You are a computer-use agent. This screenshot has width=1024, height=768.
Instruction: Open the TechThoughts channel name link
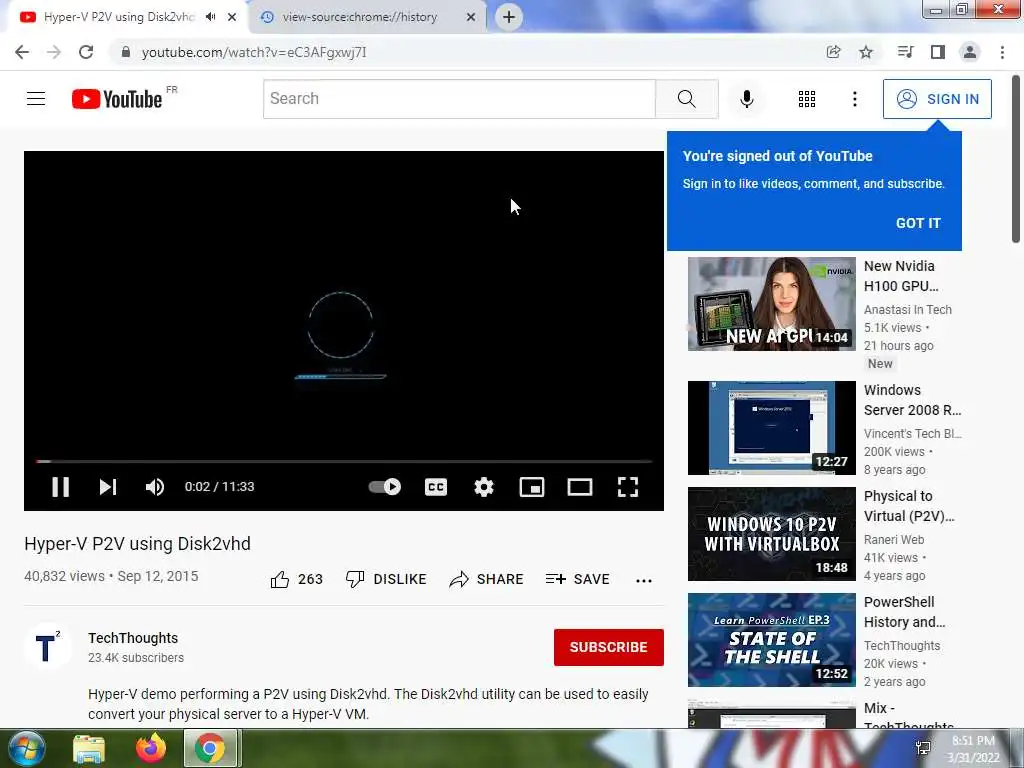coord(133,638)
